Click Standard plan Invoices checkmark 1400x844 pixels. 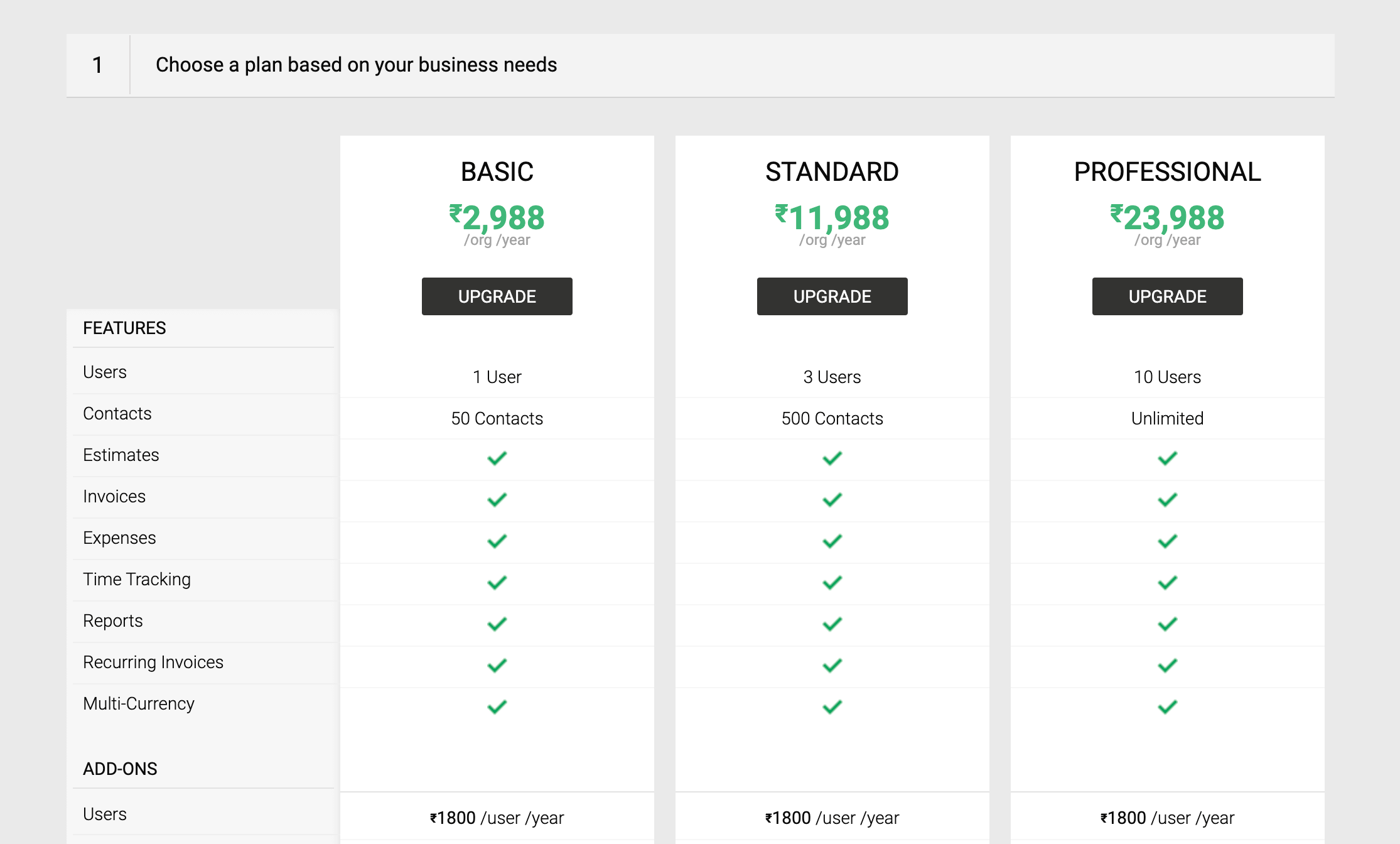(x=832, y=500)
